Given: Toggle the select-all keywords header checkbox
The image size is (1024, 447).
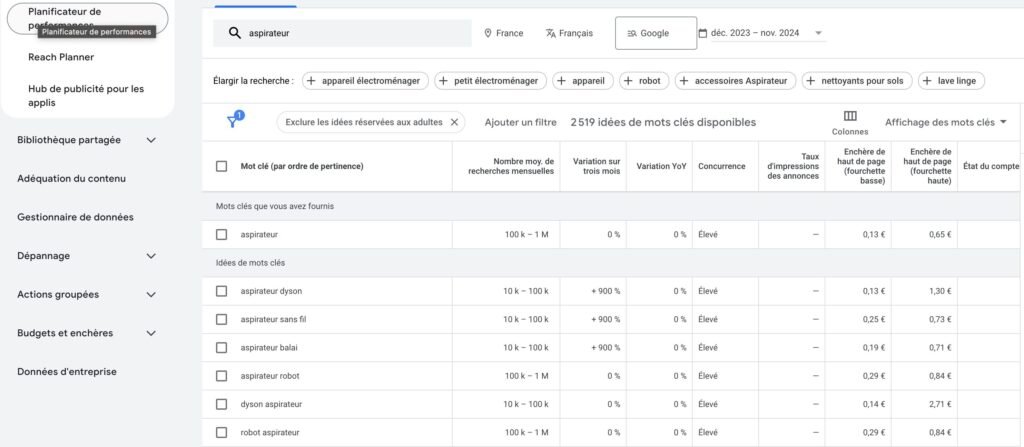Looking at the screenshot, I should point(221,167).
